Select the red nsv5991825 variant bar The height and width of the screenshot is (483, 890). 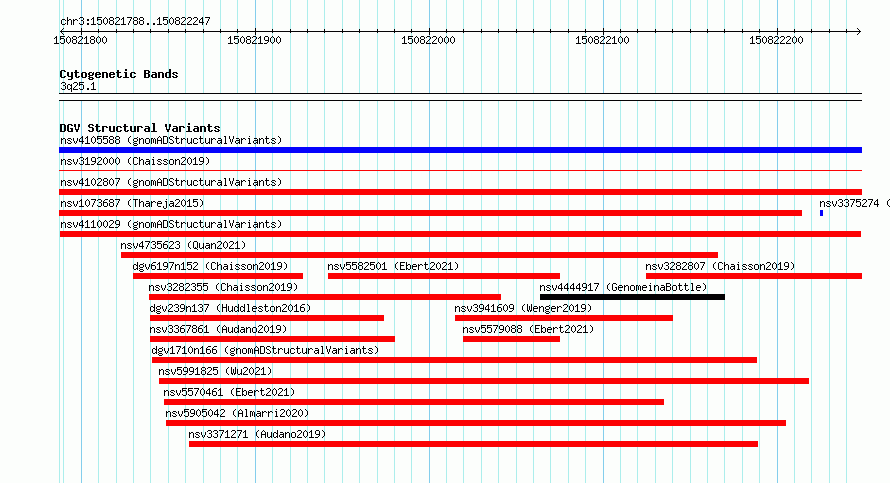point(484,381)
